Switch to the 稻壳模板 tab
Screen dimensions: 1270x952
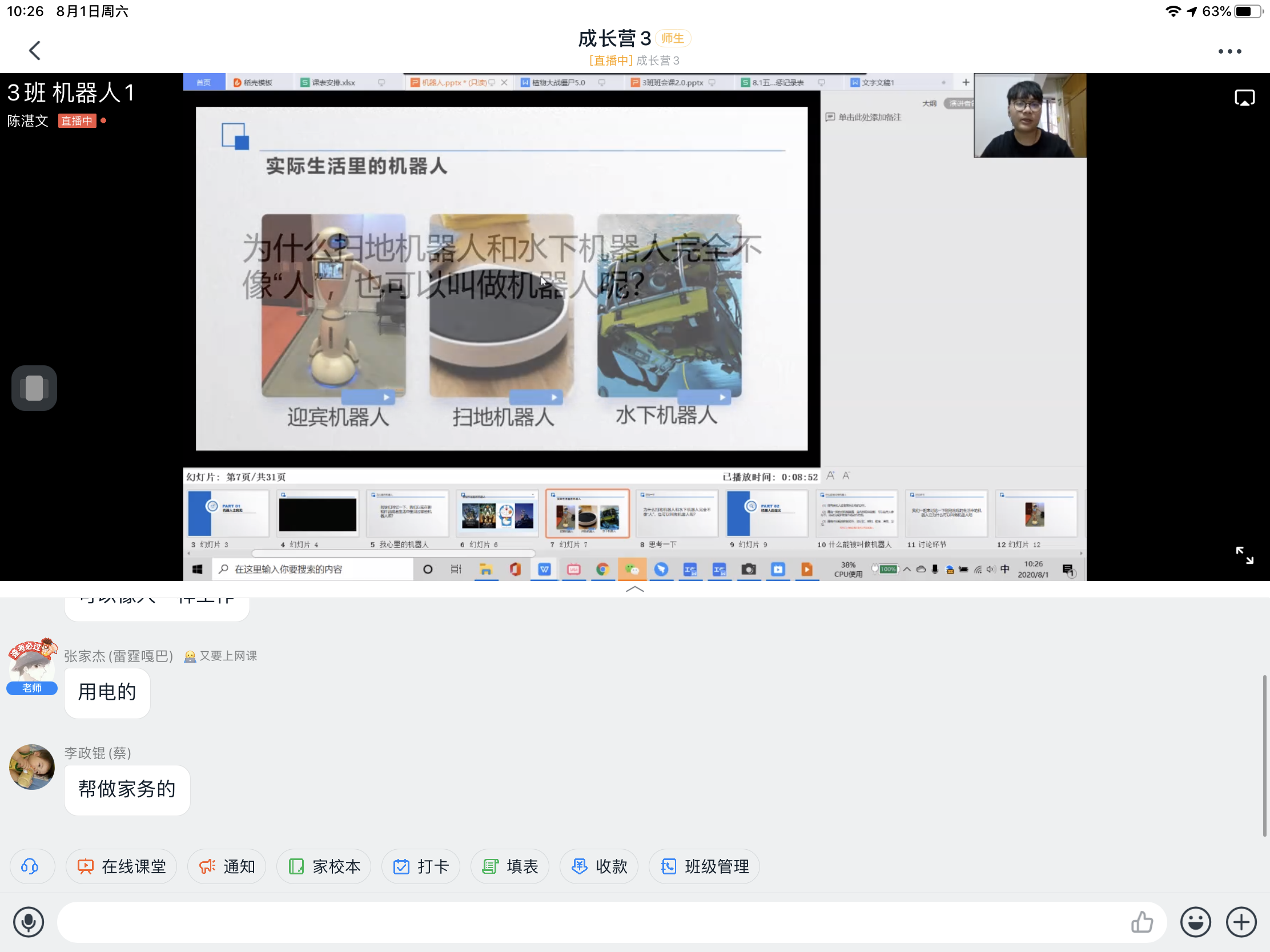pos(253,82)
